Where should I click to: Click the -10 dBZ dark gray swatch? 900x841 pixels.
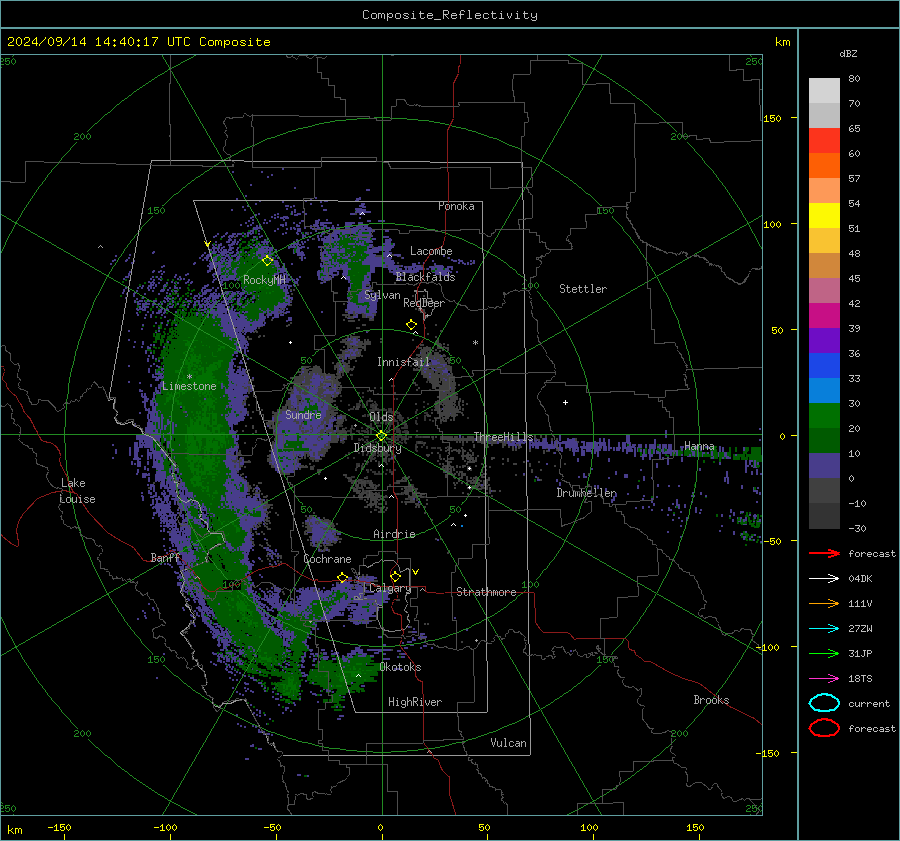tap(824, 516)
